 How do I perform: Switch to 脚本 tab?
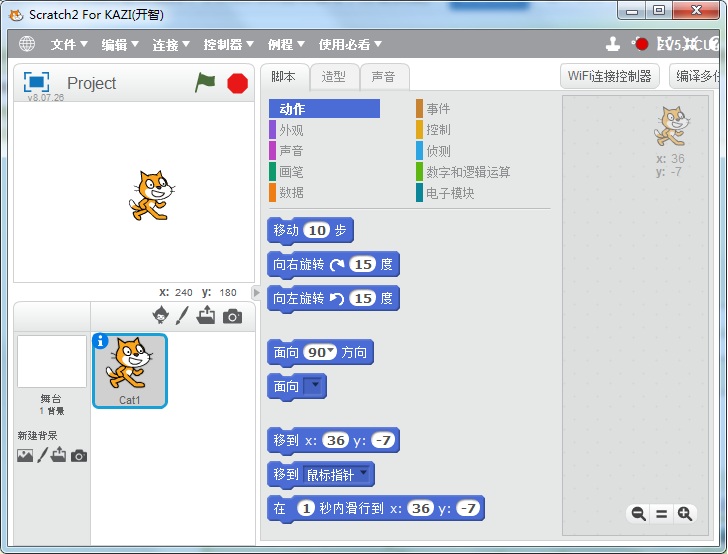pos(284,77)
